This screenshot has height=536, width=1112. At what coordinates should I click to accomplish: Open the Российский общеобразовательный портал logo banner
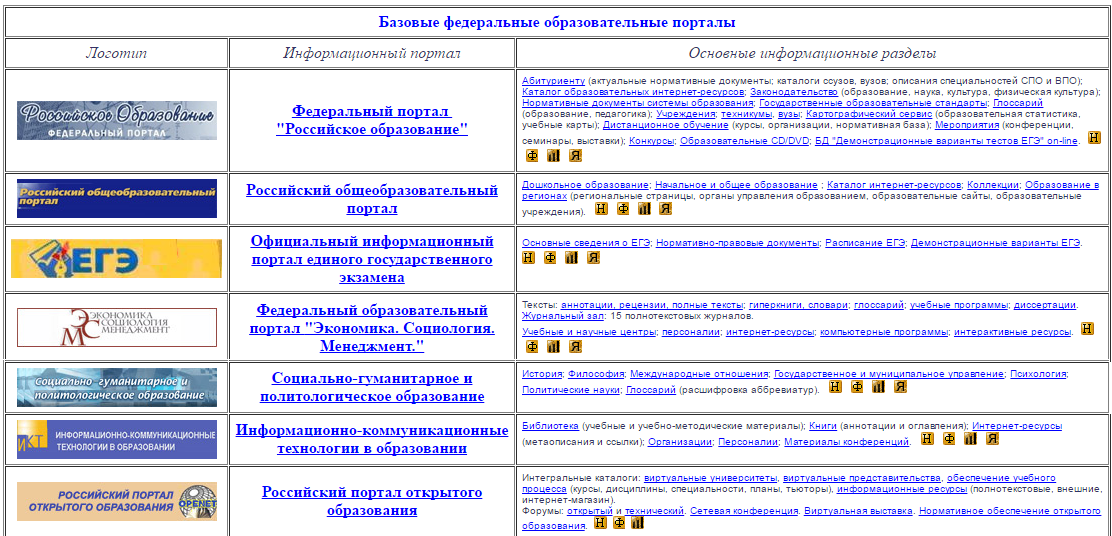tap(117, 199)
